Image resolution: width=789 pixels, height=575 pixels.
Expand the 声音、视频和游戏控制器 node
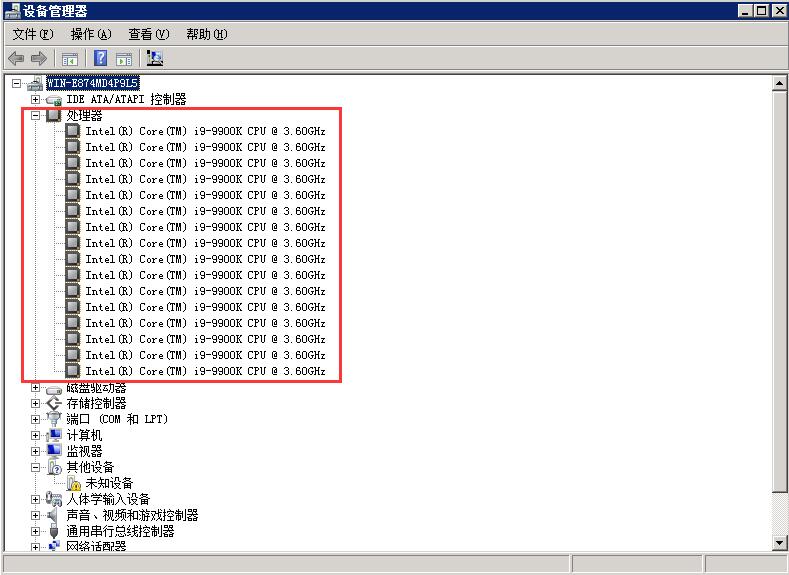[35, 515]
